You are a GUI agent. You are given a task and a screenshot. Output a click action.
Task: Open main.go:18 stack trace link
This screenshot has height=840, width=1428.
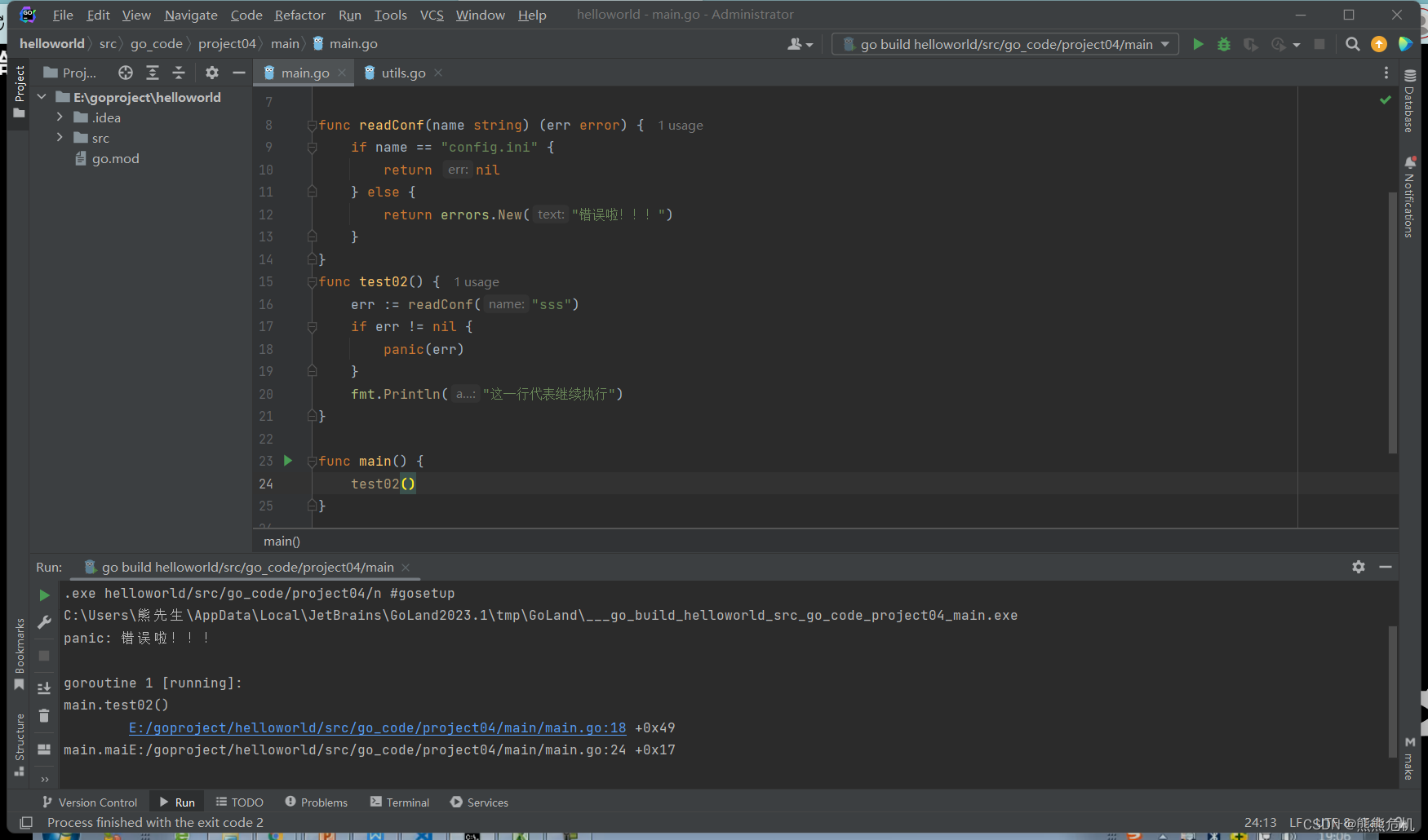(378, 727)
